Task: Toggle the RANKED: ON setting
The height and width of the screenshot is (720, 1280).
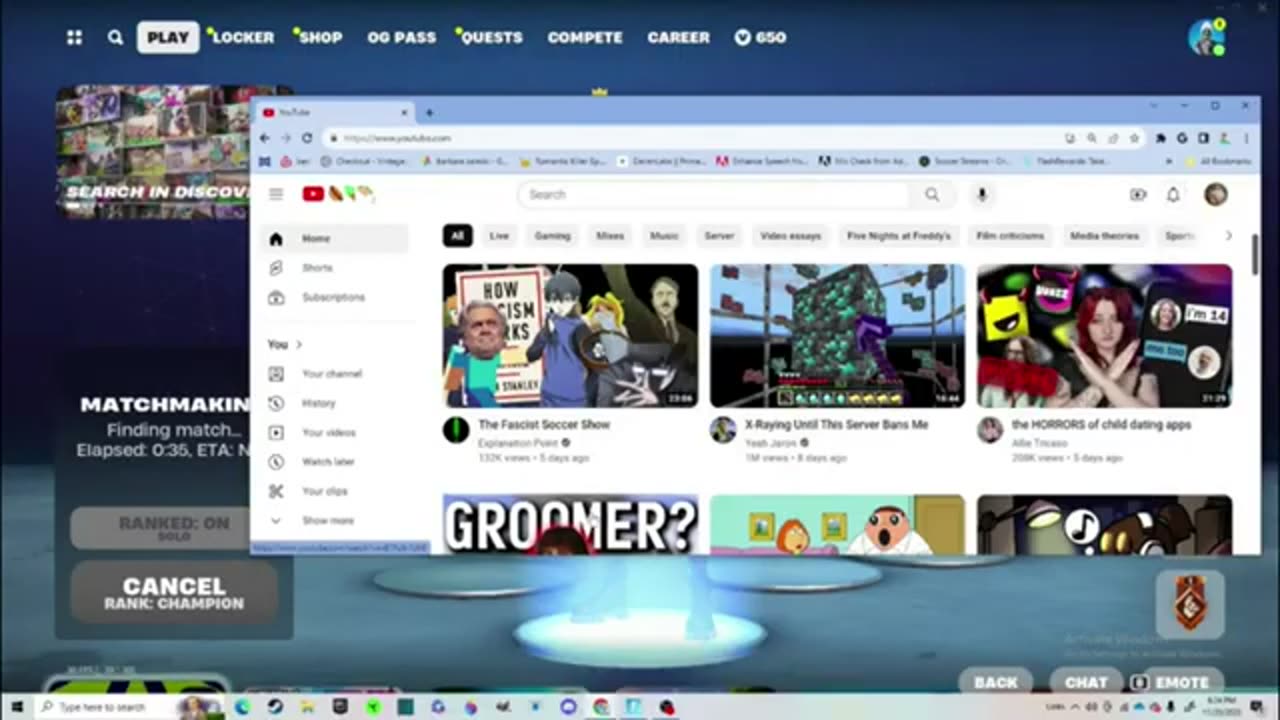Action: click(x=174, y=527)
